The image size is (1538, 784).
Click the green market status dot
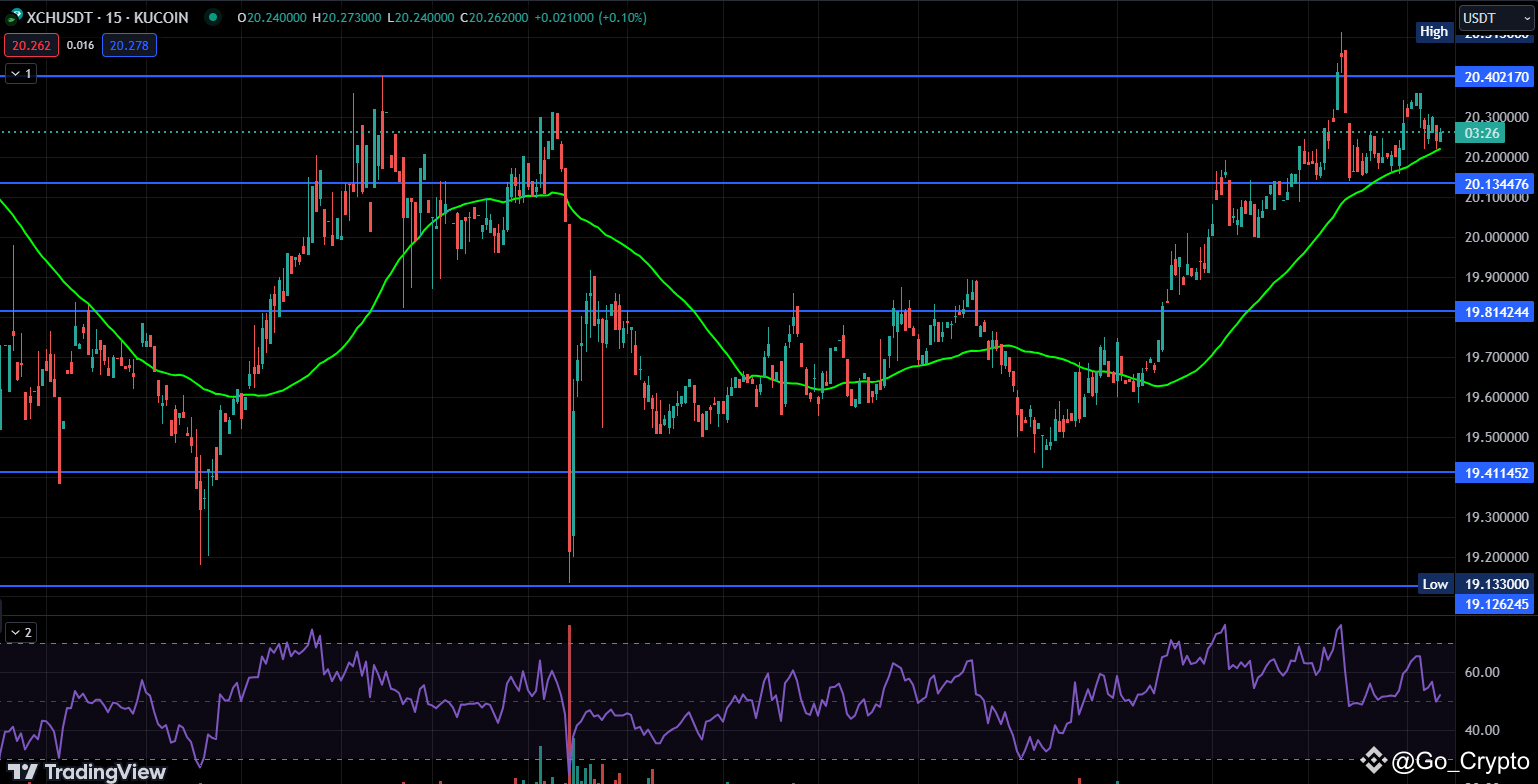[212, 18]
